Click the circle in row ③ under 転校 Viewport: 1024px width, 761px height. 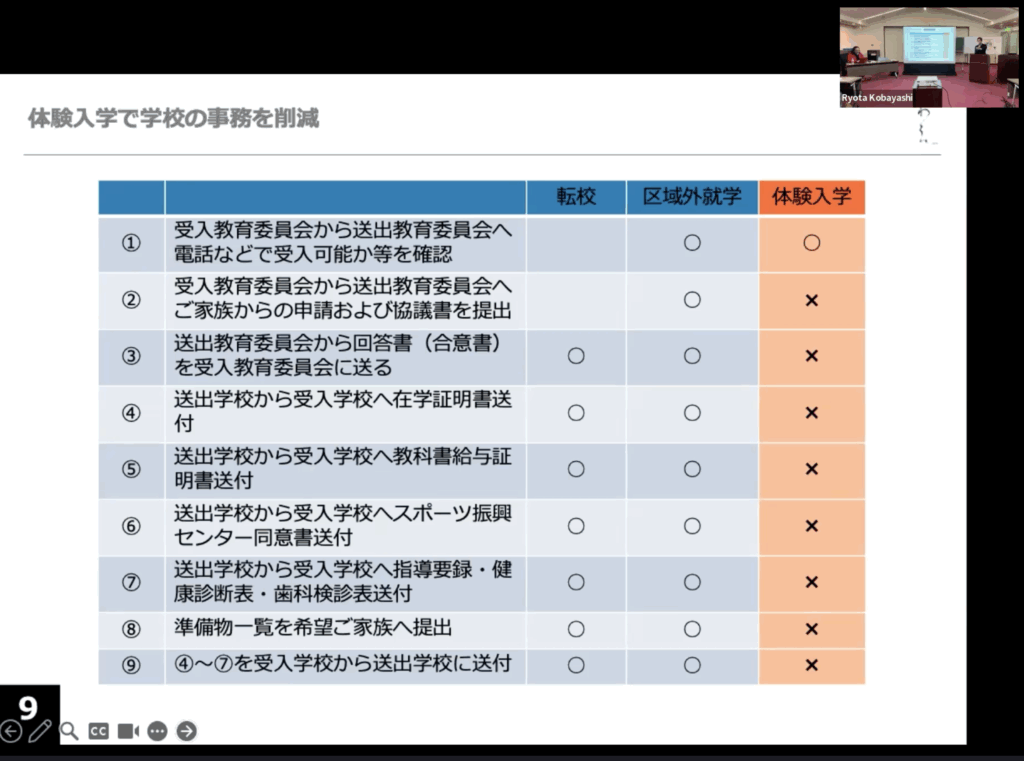click(x=576, y=356)
